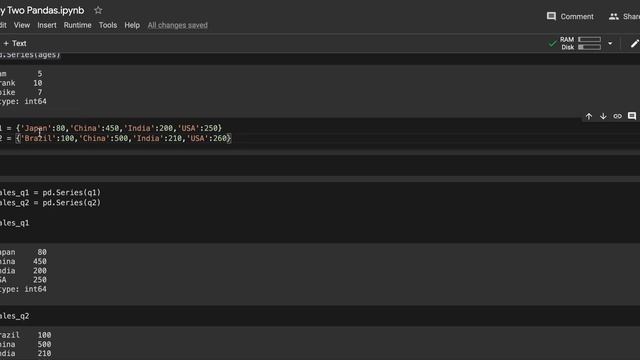Click output value 10 in the rank row

38,83
